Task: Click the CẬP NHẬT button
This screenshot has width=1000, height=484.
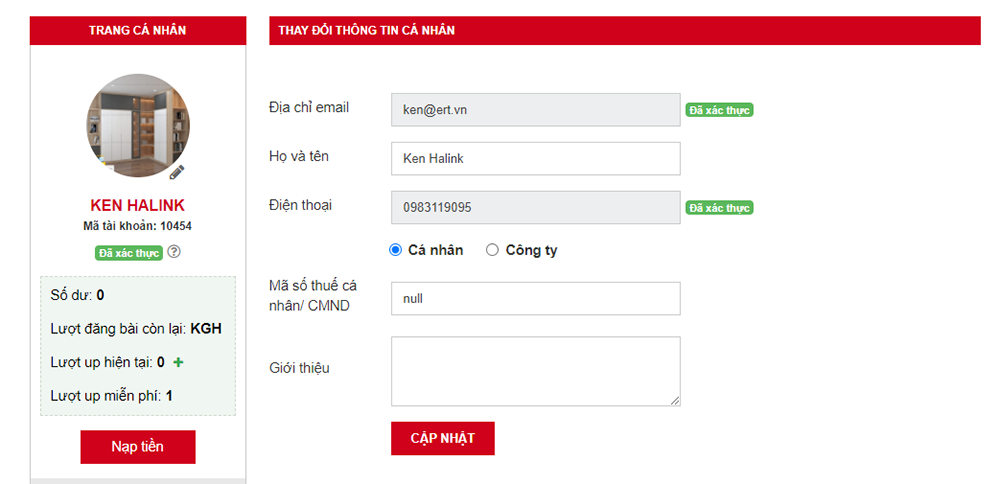Action: (443, 438)
